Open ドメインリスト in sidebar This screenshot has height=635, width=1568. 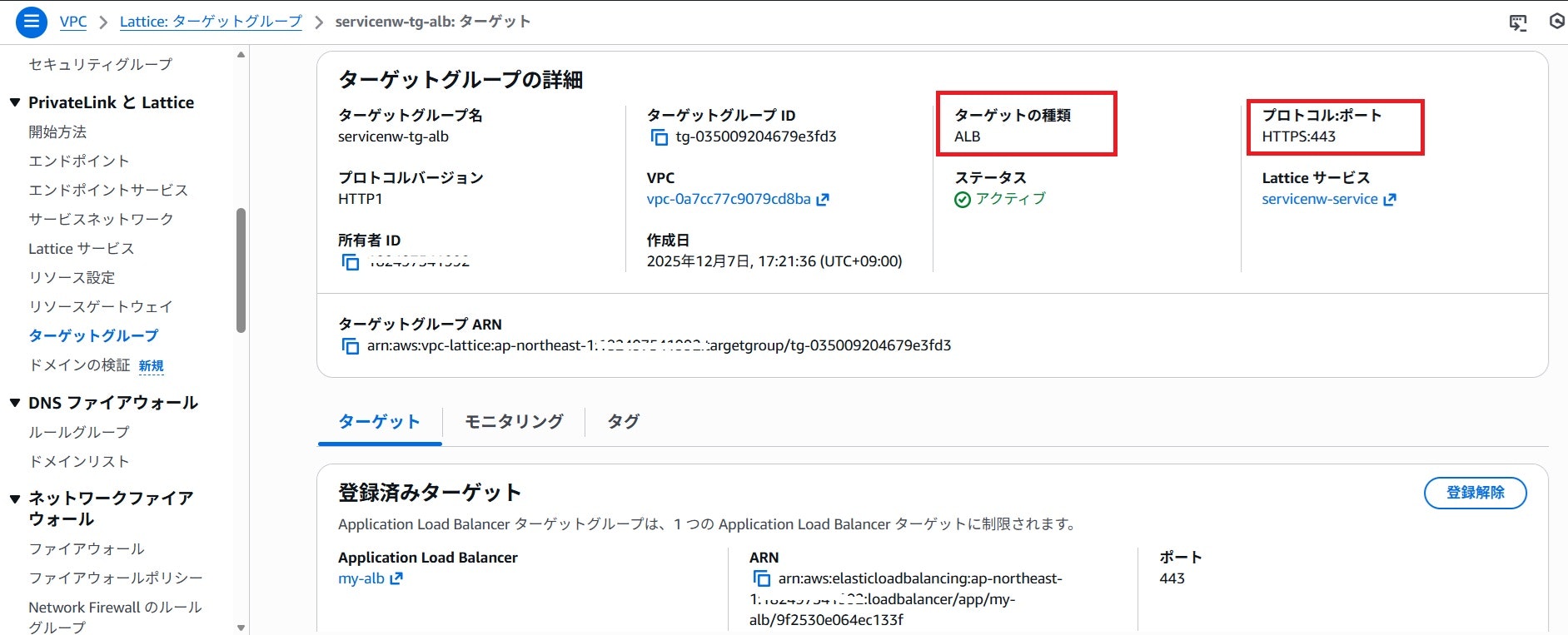pos(79,461)
